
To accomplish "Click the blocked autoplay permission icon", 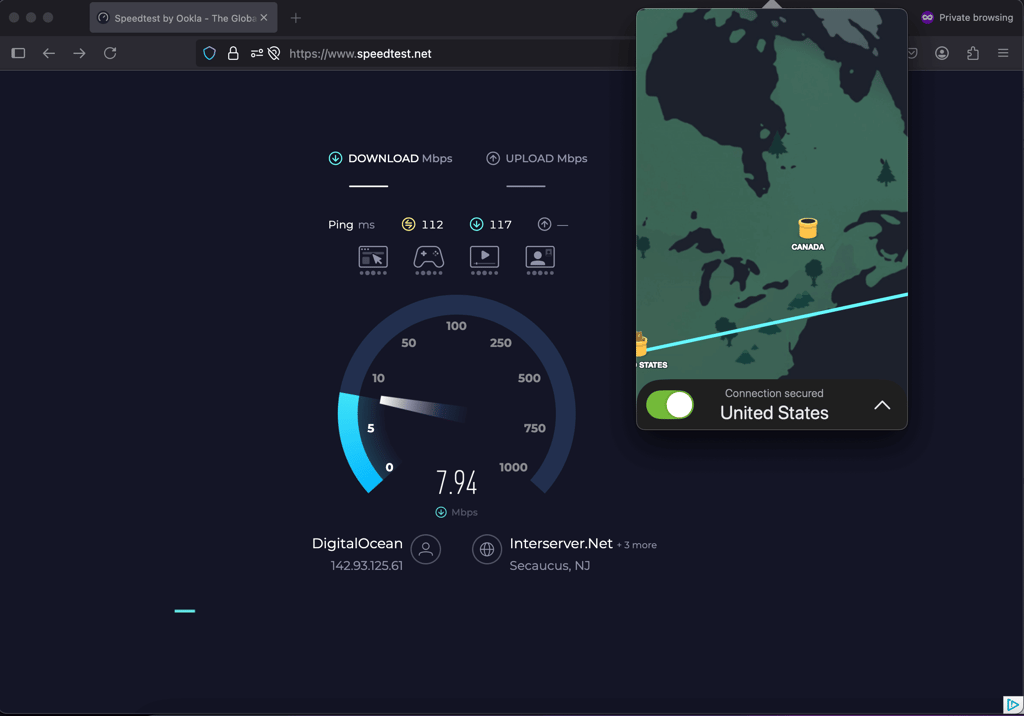I will coord(274,53).
